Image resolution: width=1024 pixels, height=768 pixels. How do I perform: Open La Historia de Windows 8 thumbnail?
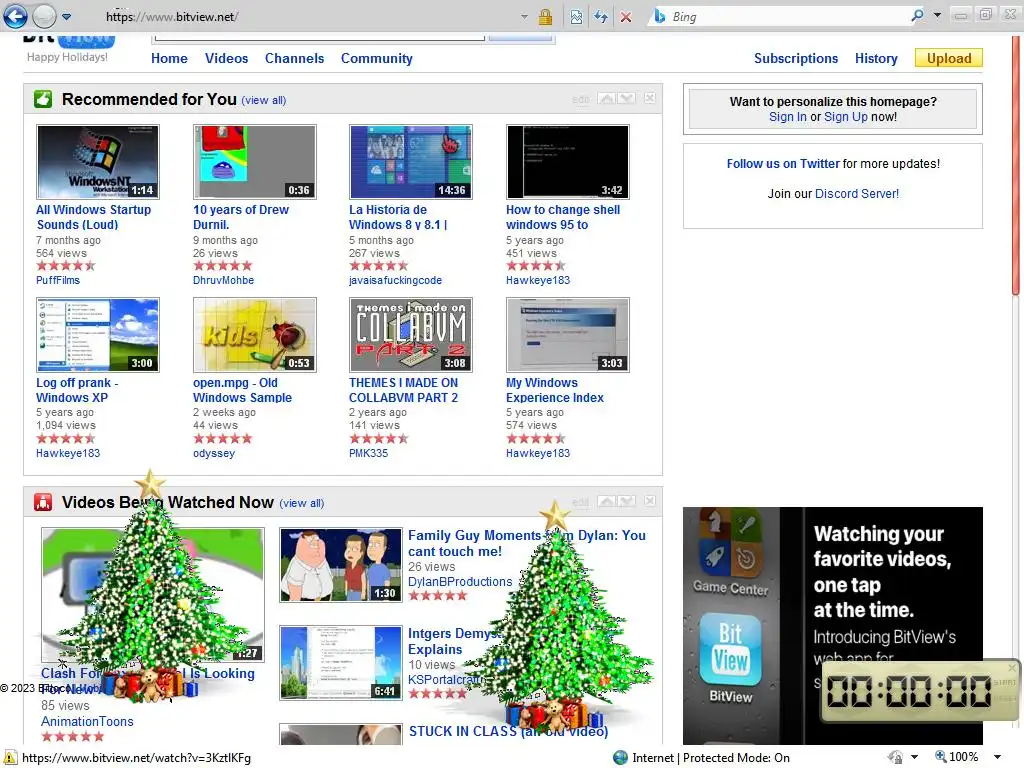[x=411, y=162]
